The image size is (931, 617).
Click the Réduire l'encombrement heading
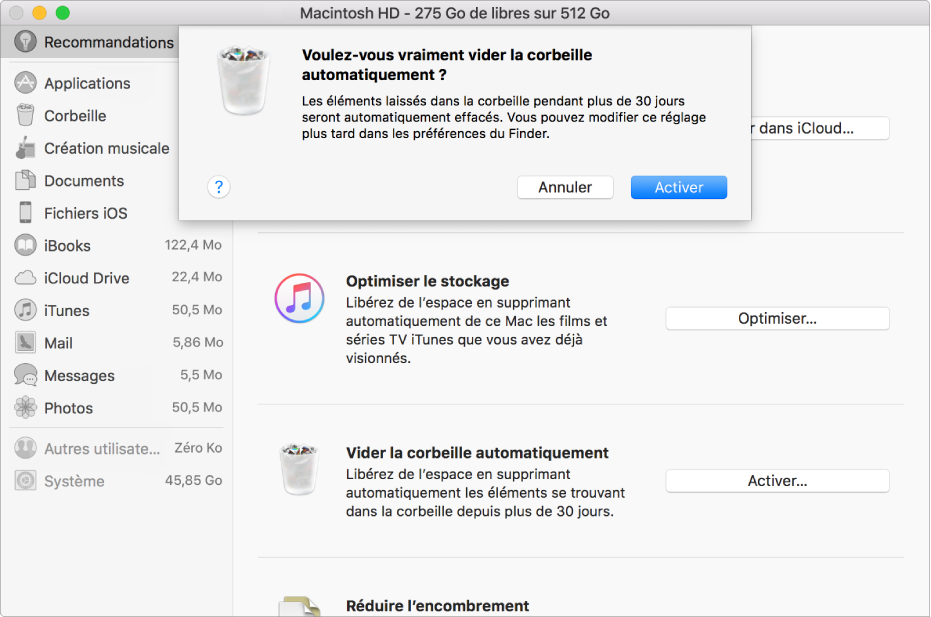(438, 606)
